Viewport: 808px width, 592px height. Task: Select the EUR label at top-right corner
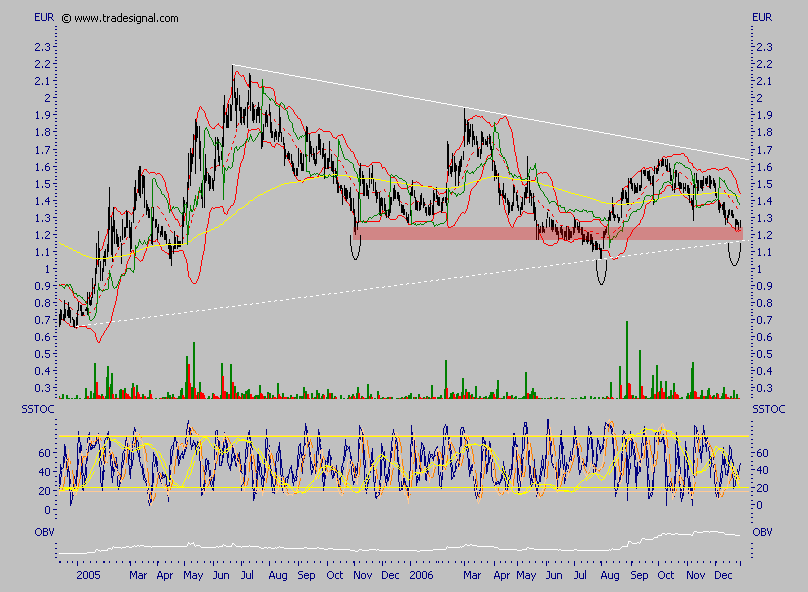pos(763,18)
